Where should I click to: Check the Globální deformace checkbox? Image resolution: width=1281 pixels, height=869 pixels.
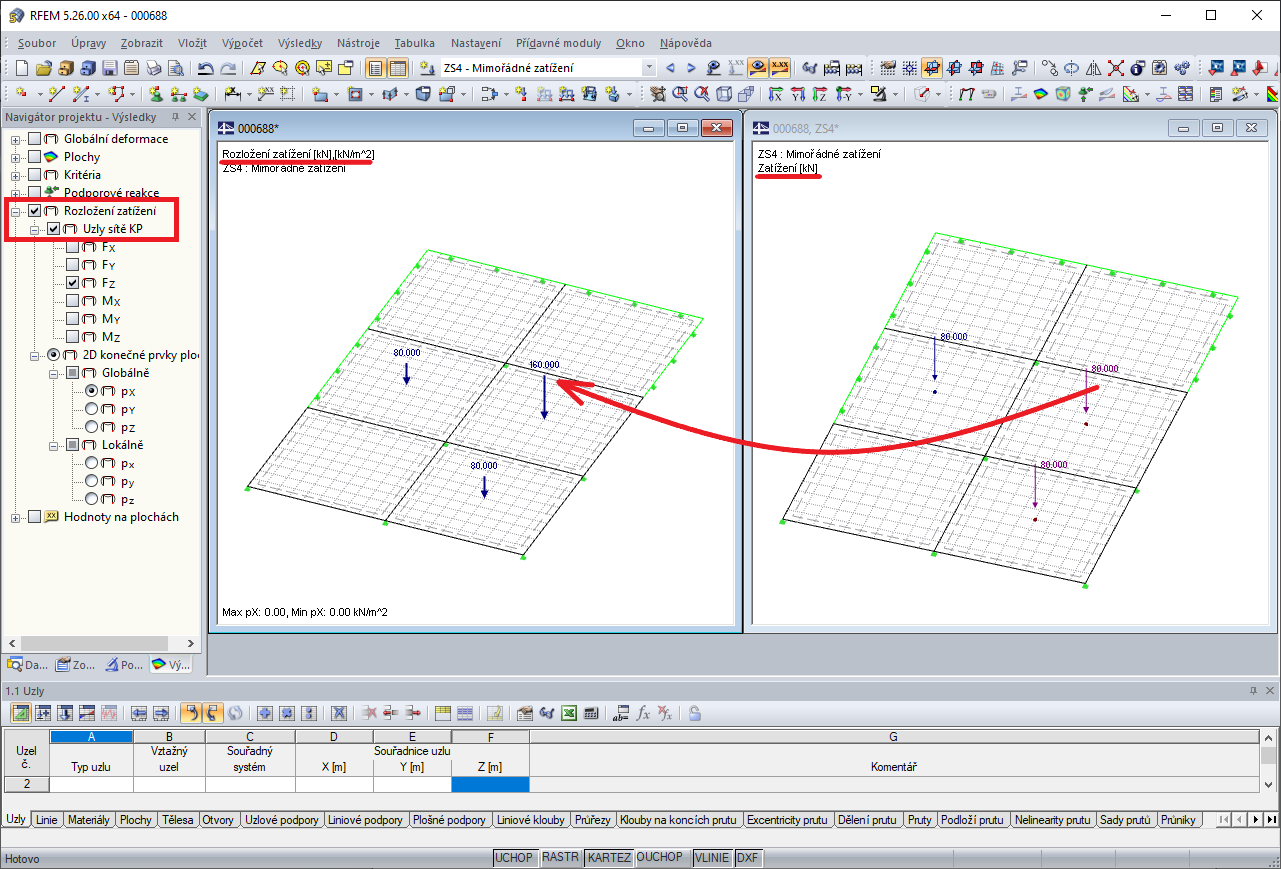[35, 139]
